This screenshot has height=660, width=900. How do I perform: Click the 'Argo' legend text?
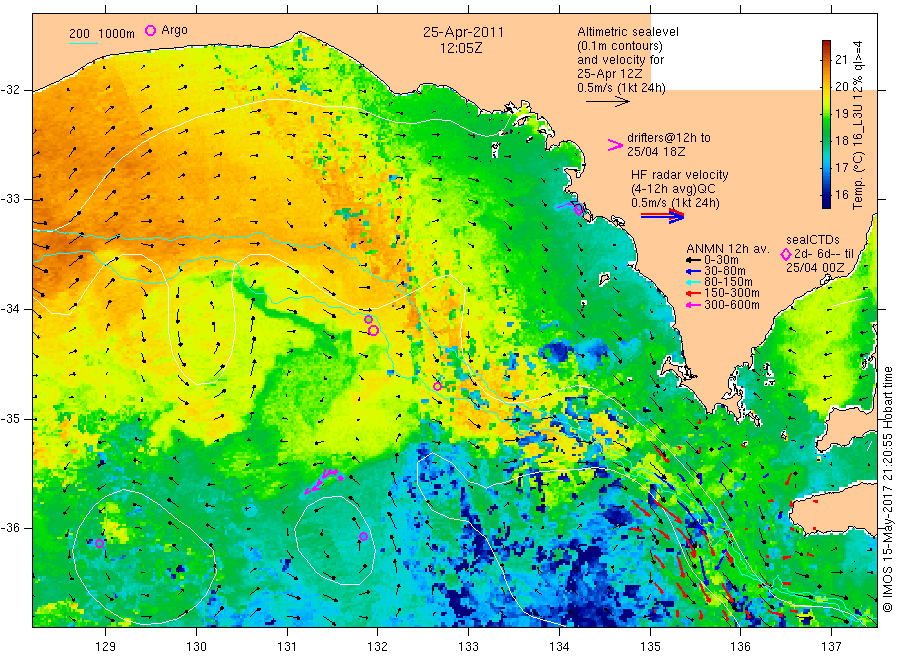point(174,30)
